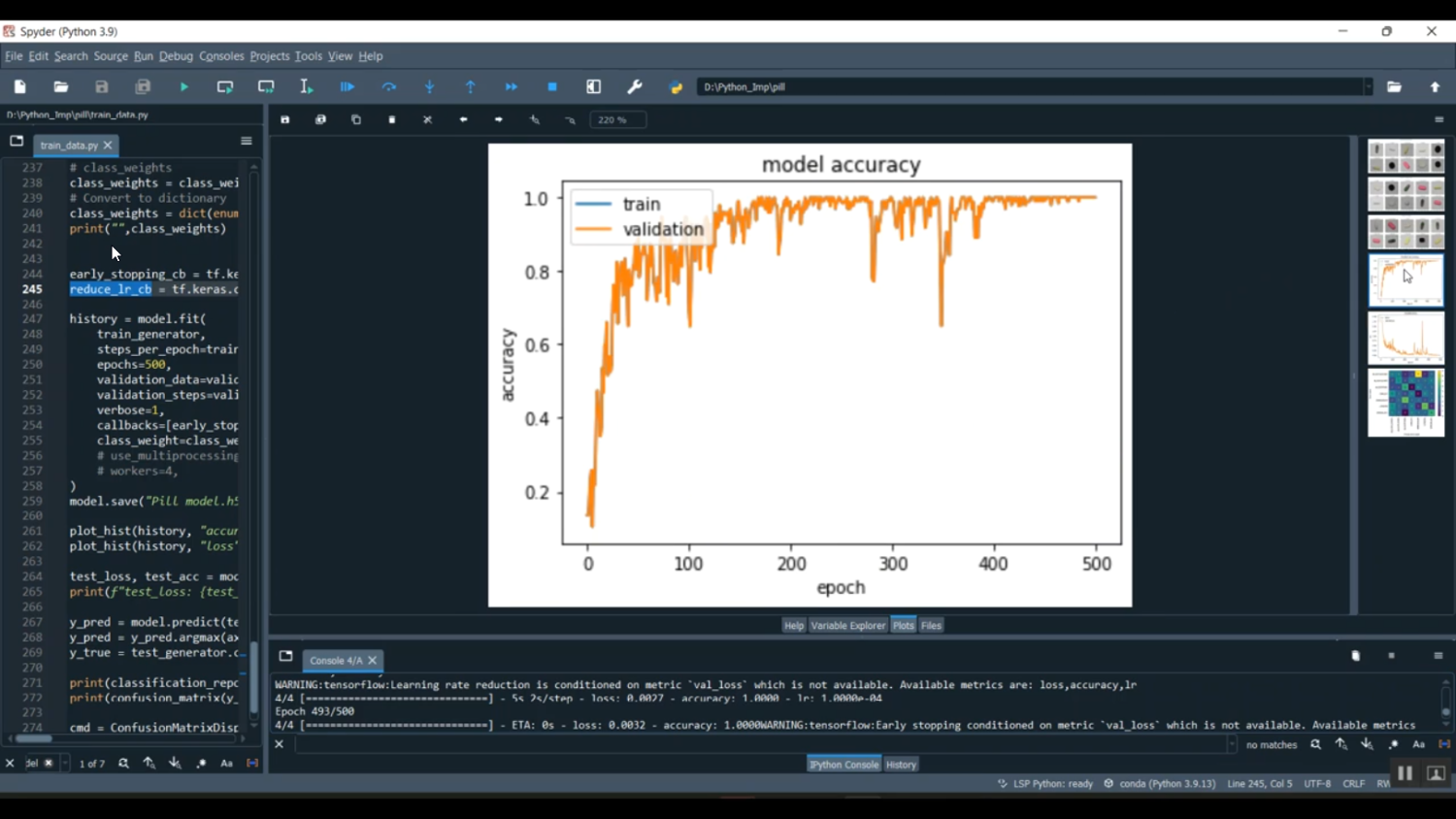
Task: Click the Debug file icon in main toolbar
Action: pyautogui.click(x=347, y=87)
